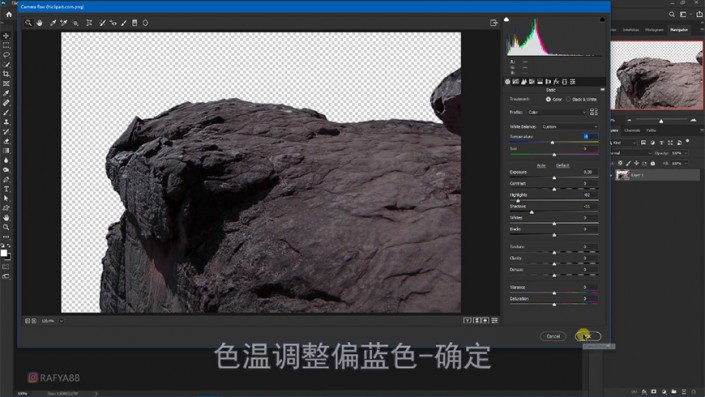Select the Layer 1 thumbnail

(622, 175)
